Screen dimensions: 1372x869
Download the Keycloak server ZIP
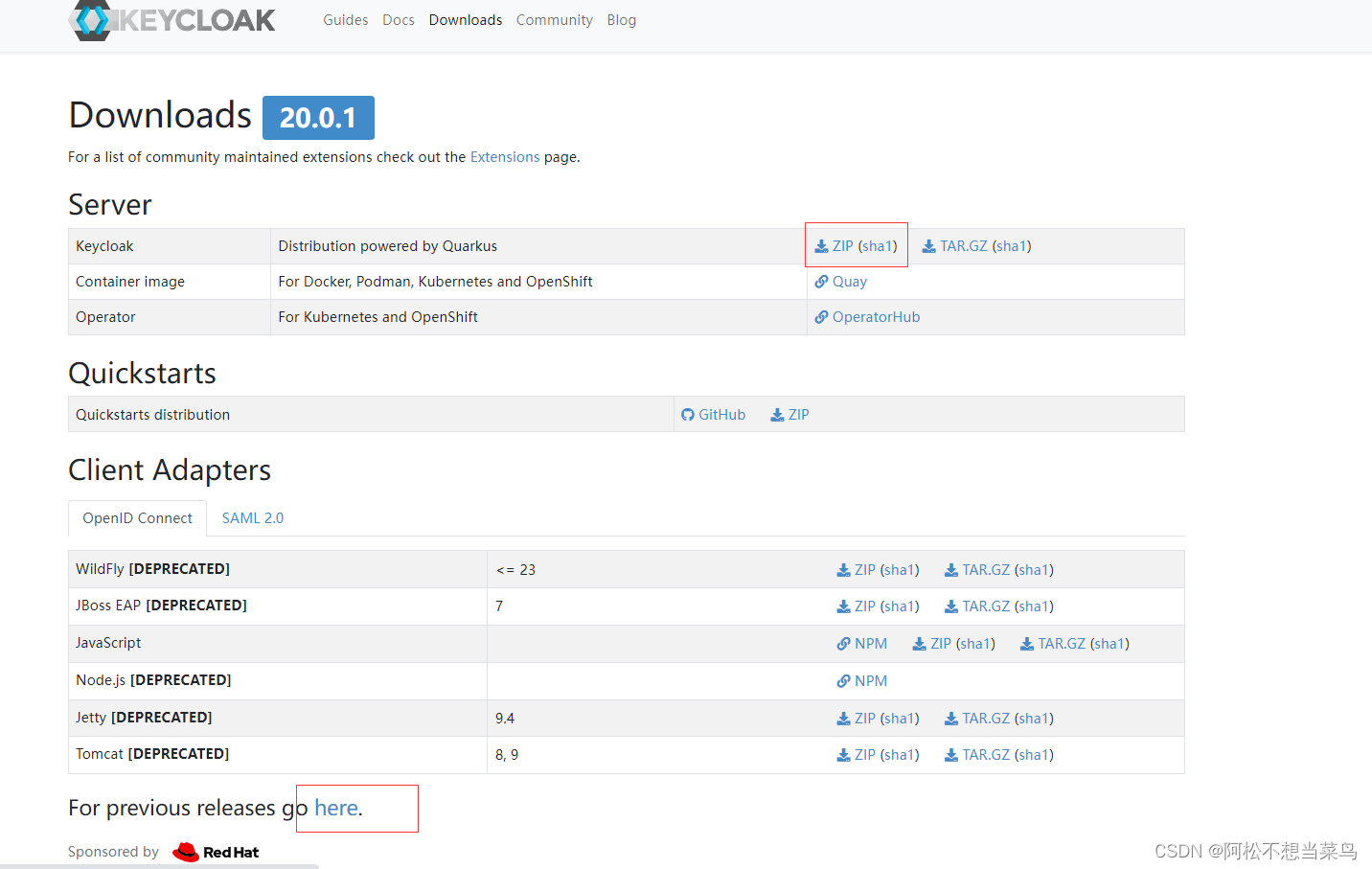(843, 246)
